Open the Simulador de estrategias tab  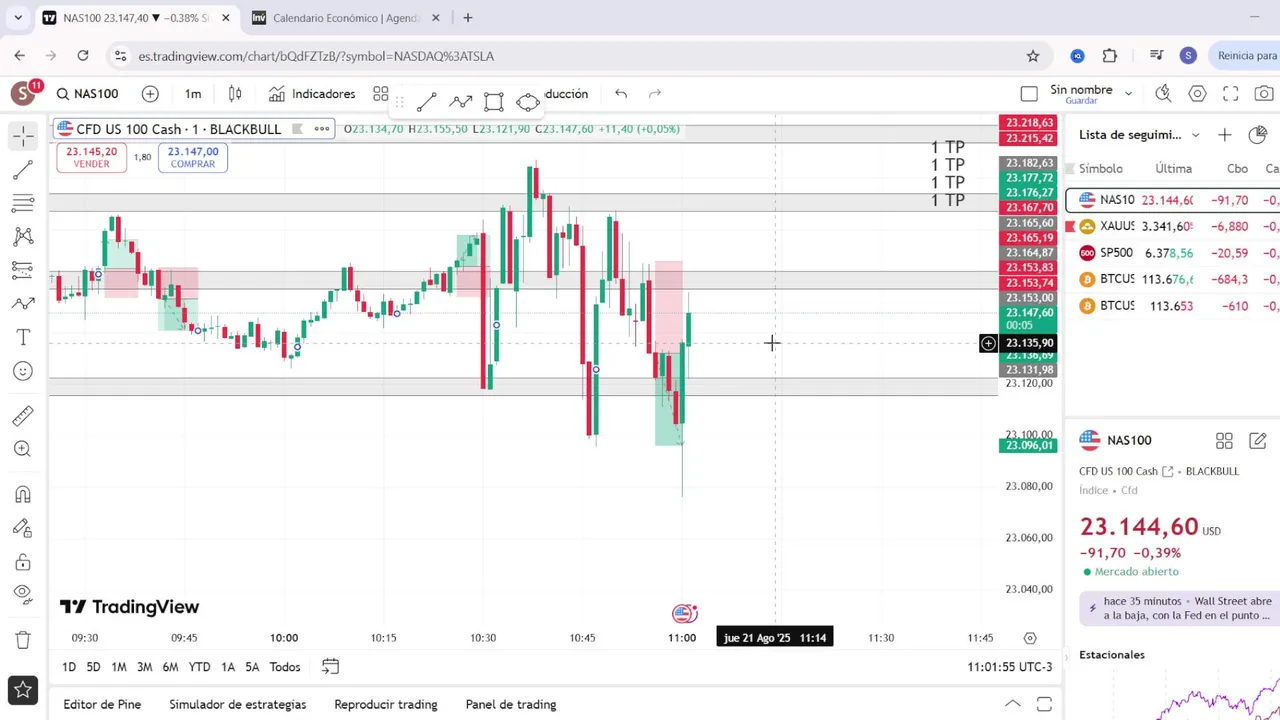(238, 704)
